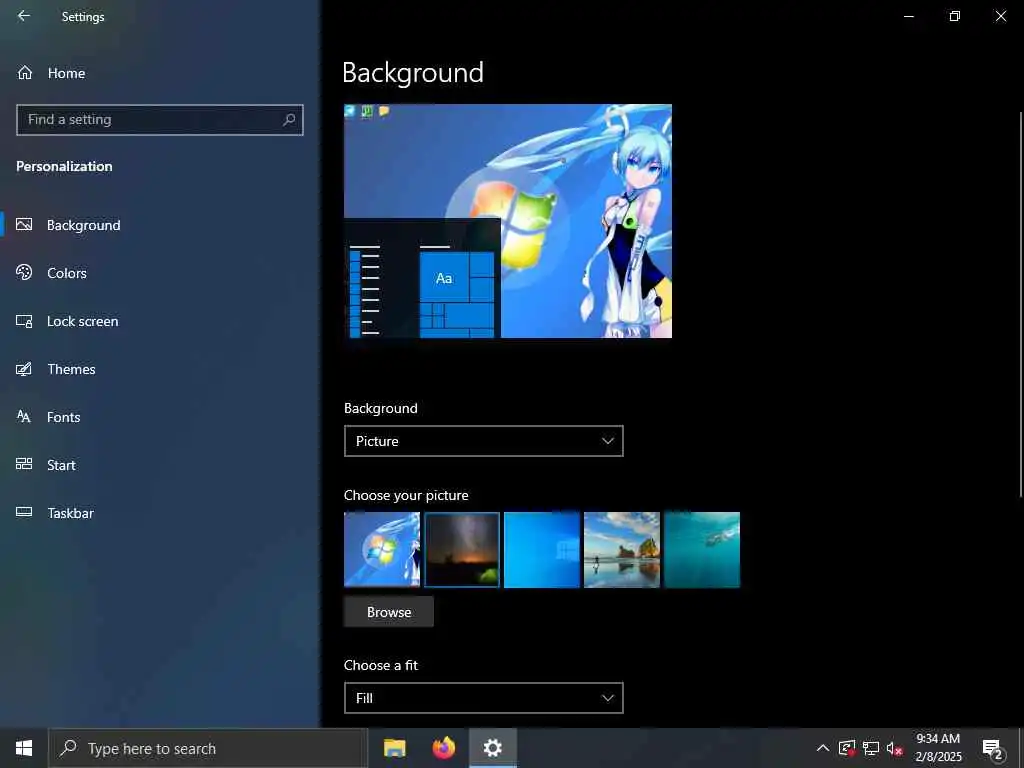
Task: Open the Home icon in sidebar
Action: pyautogui.click(x=25, y=72)
